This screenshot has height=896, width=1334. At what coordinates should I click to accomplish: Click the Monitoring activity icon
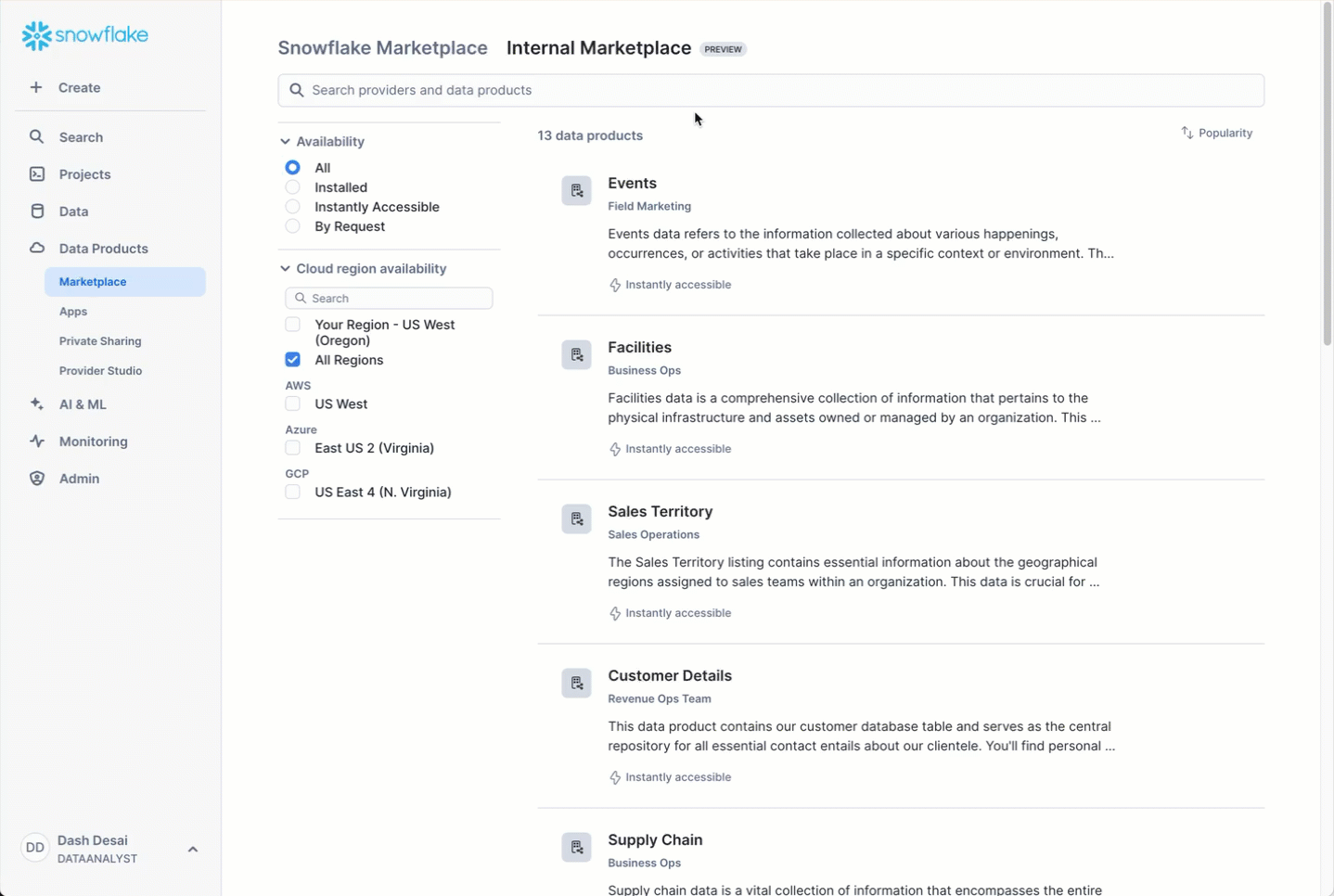coord(36,442)
